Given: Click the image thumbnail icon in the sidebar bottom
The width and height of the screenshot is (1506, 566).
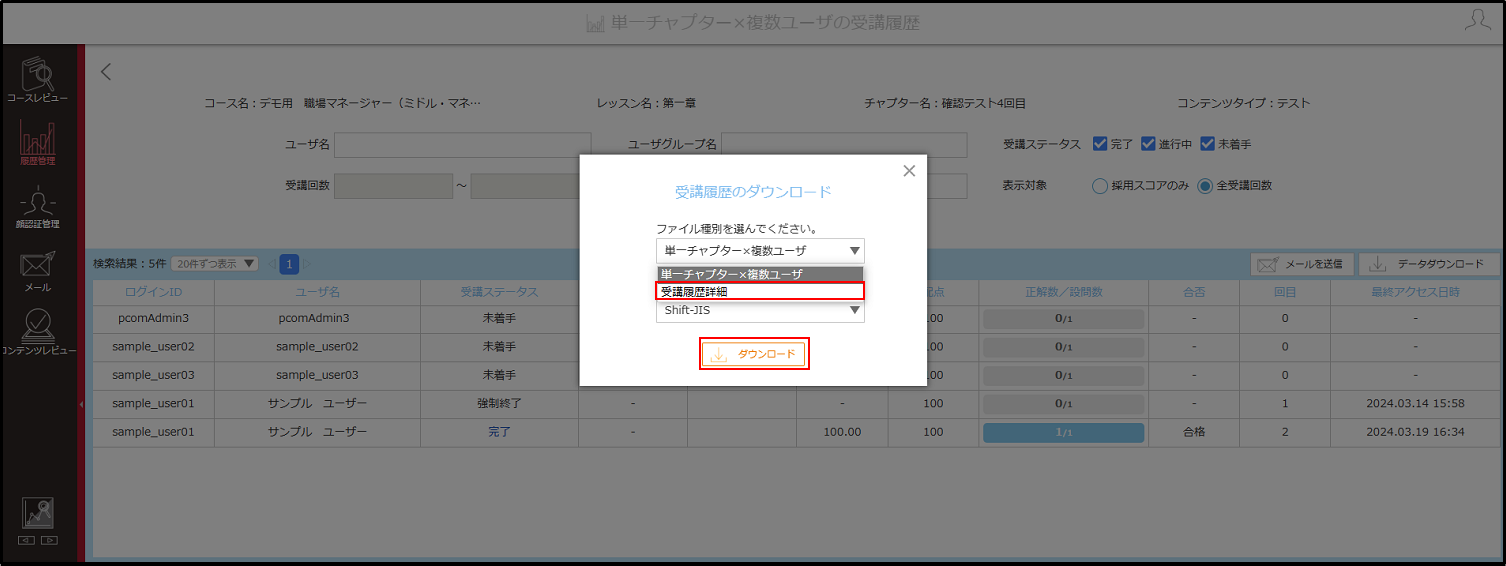Looking at the screenshot, I should click(x=38, y=514).
